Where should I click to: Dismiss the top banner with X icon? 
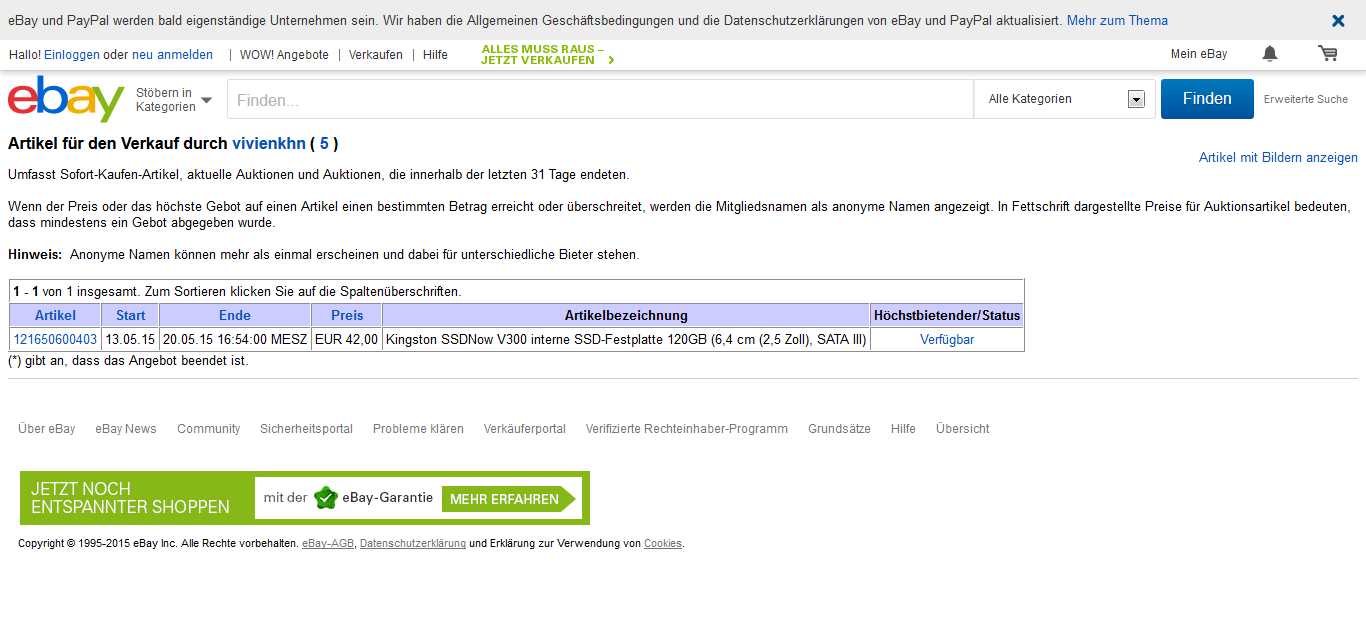coord(1338,20)
